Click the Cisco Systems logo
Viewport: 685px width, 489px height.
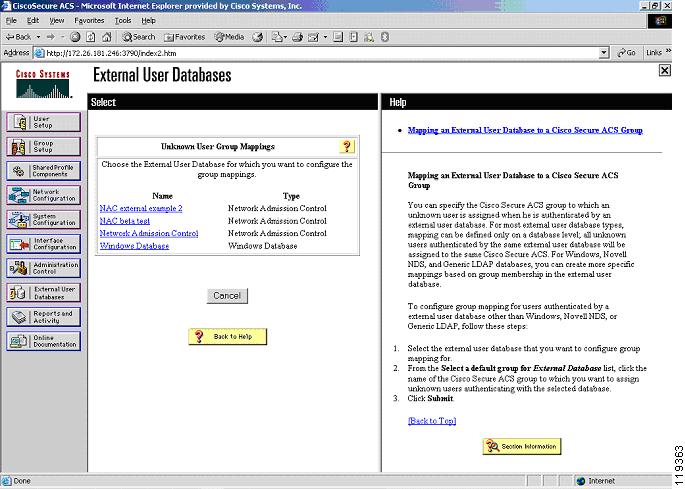tap(43, 83)
